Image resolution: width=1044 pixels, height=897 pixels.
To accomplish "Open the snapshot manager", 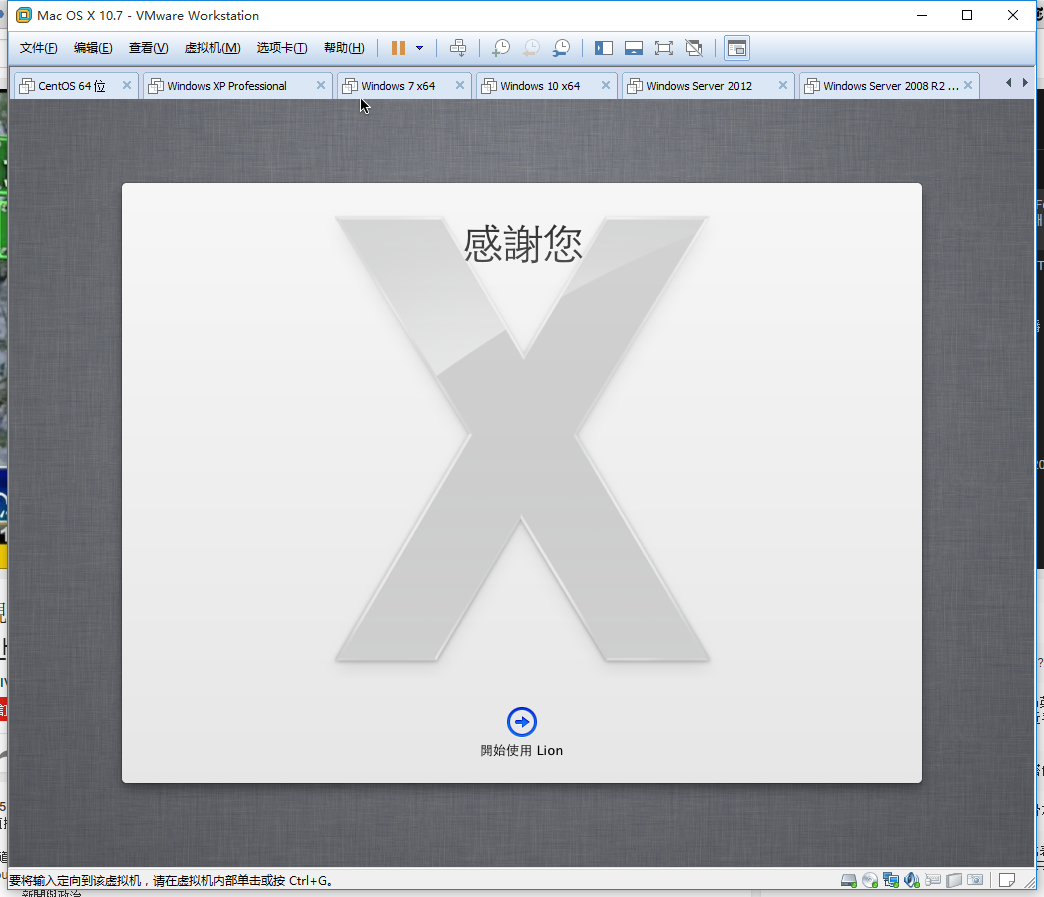I will tap(562, 48).
